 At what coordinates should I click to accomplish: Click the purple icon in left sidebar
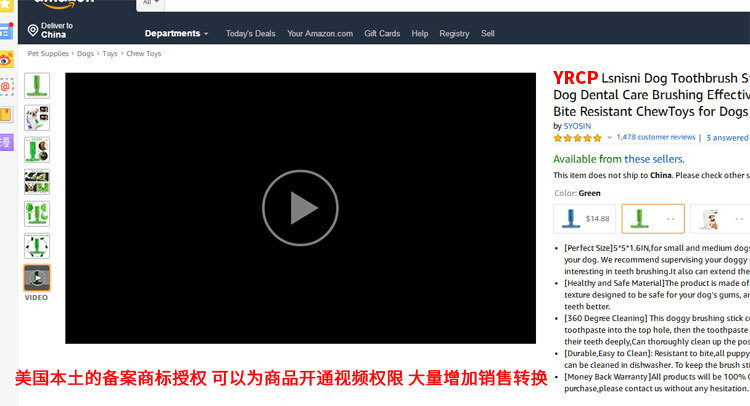pos(6,143)
